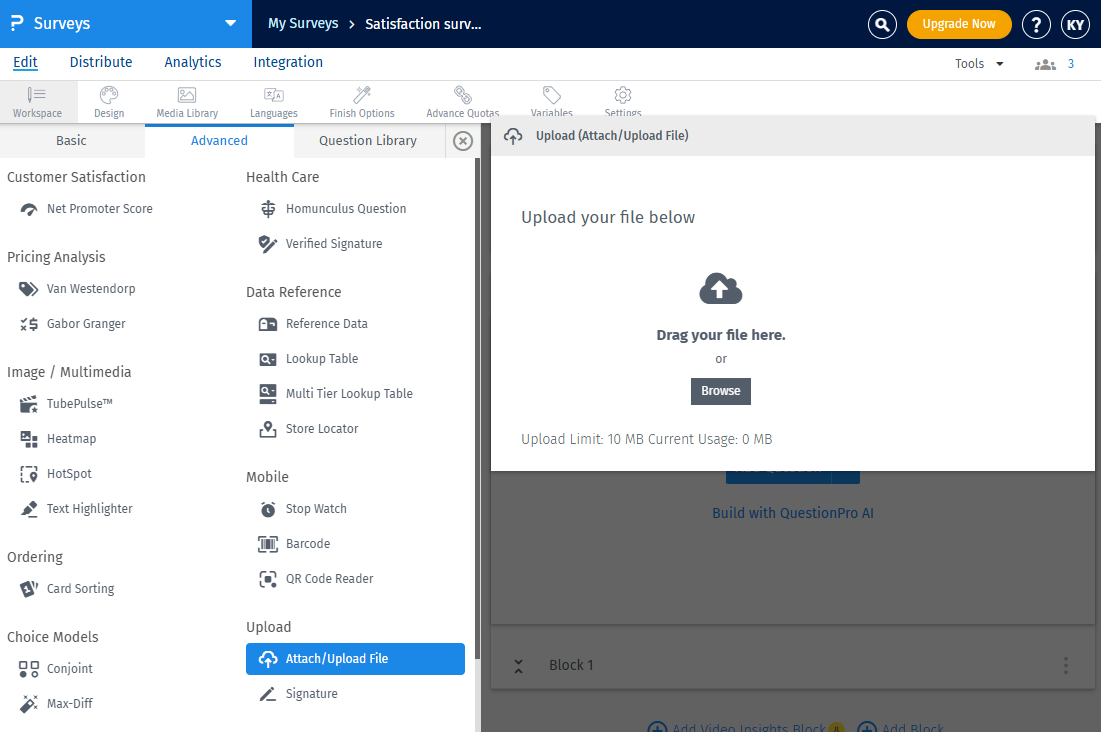The image size is (1101, 732).
Task: Open the Media Library toolbar icon
Action: click(187, 102)
